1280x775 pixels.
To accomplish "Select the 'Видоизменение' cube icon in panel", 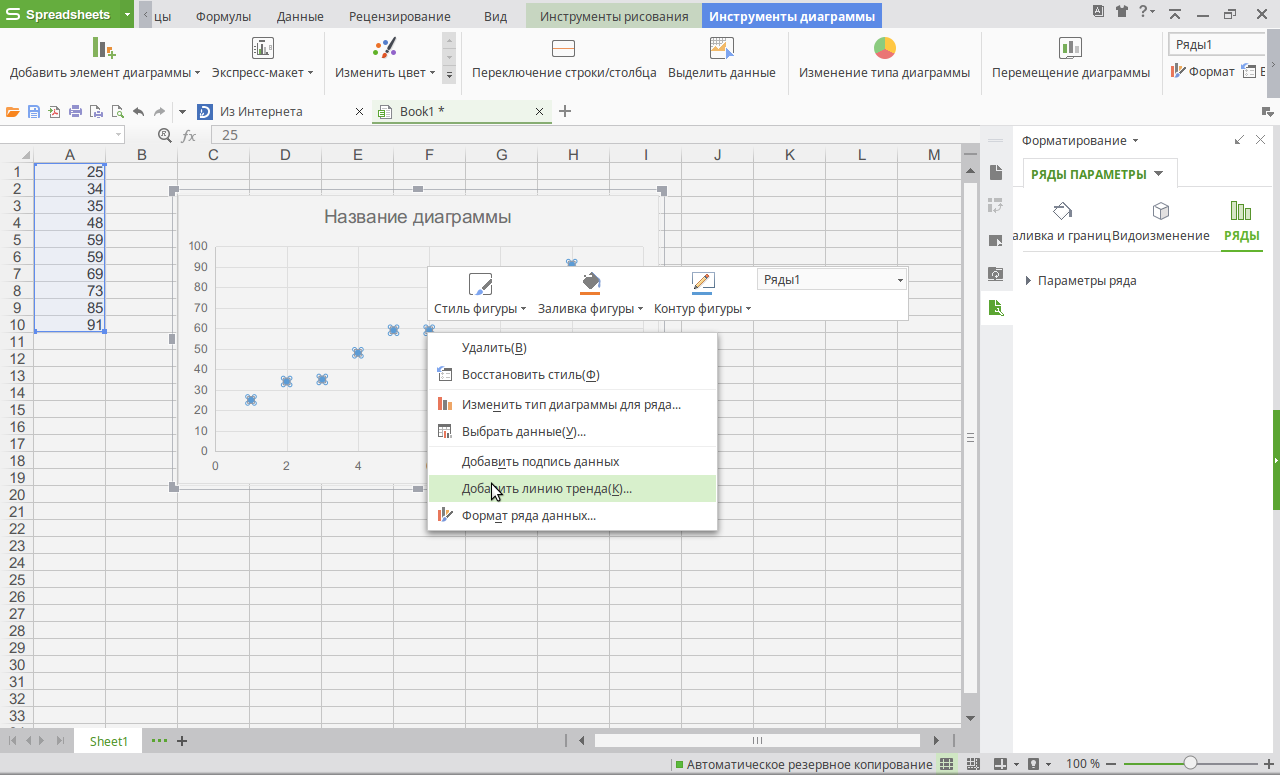I will click(x=1160, y=212).
